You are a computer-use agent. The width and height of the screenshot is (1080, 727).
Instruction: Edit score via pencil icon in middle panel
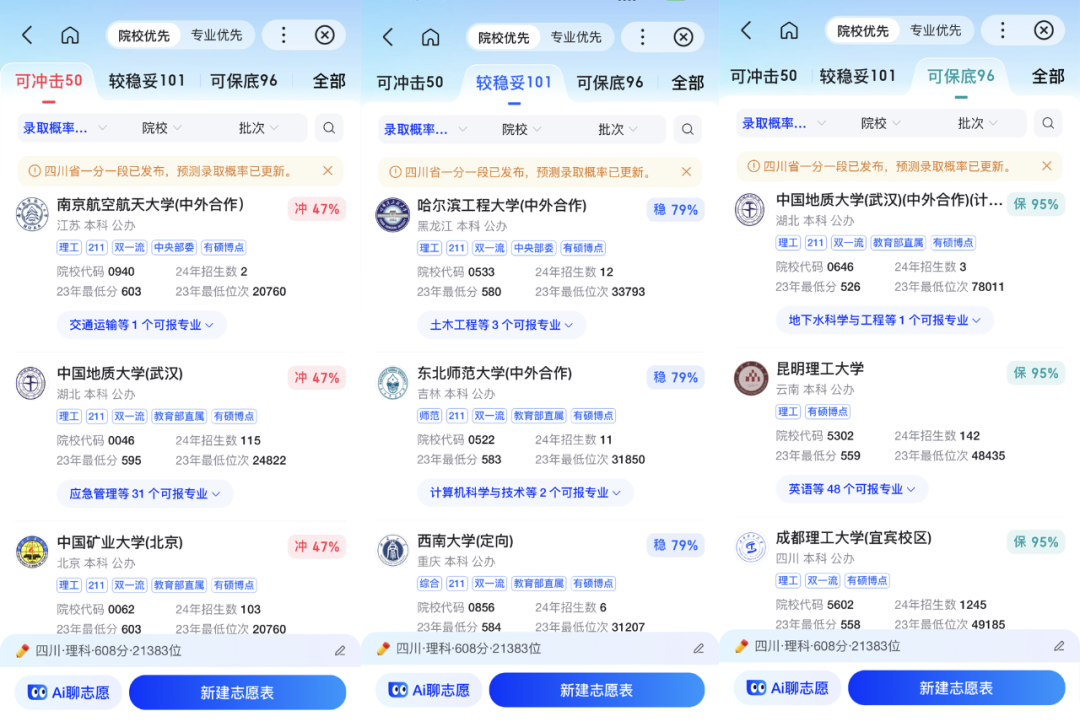click(x=698, y=648)
